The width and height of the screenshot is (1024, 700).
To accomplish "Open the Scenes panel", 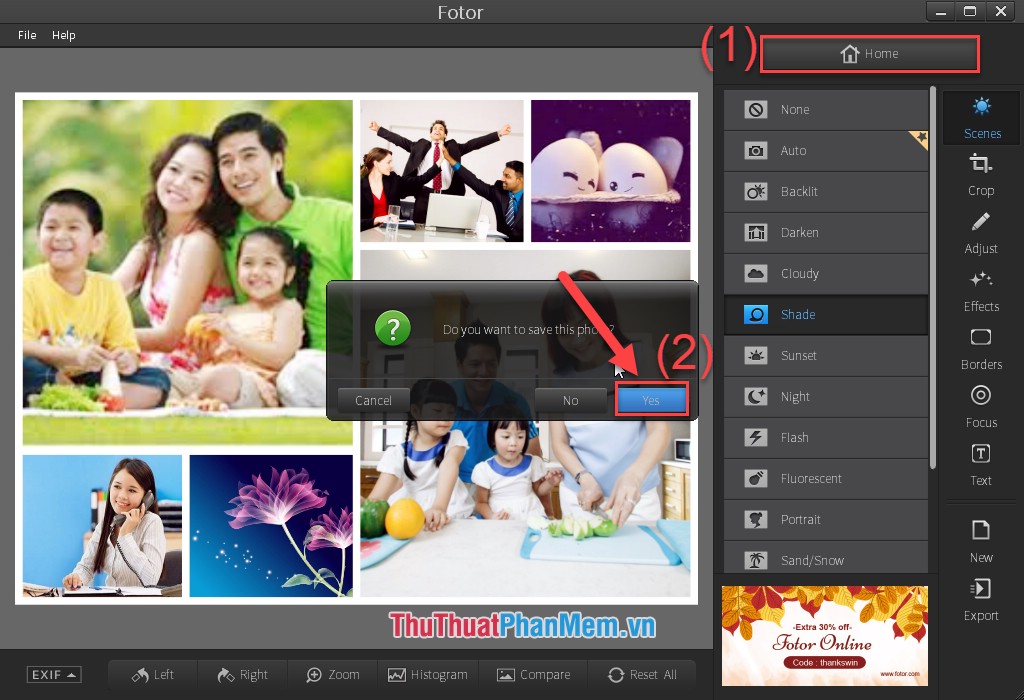I will coord(981,117).
